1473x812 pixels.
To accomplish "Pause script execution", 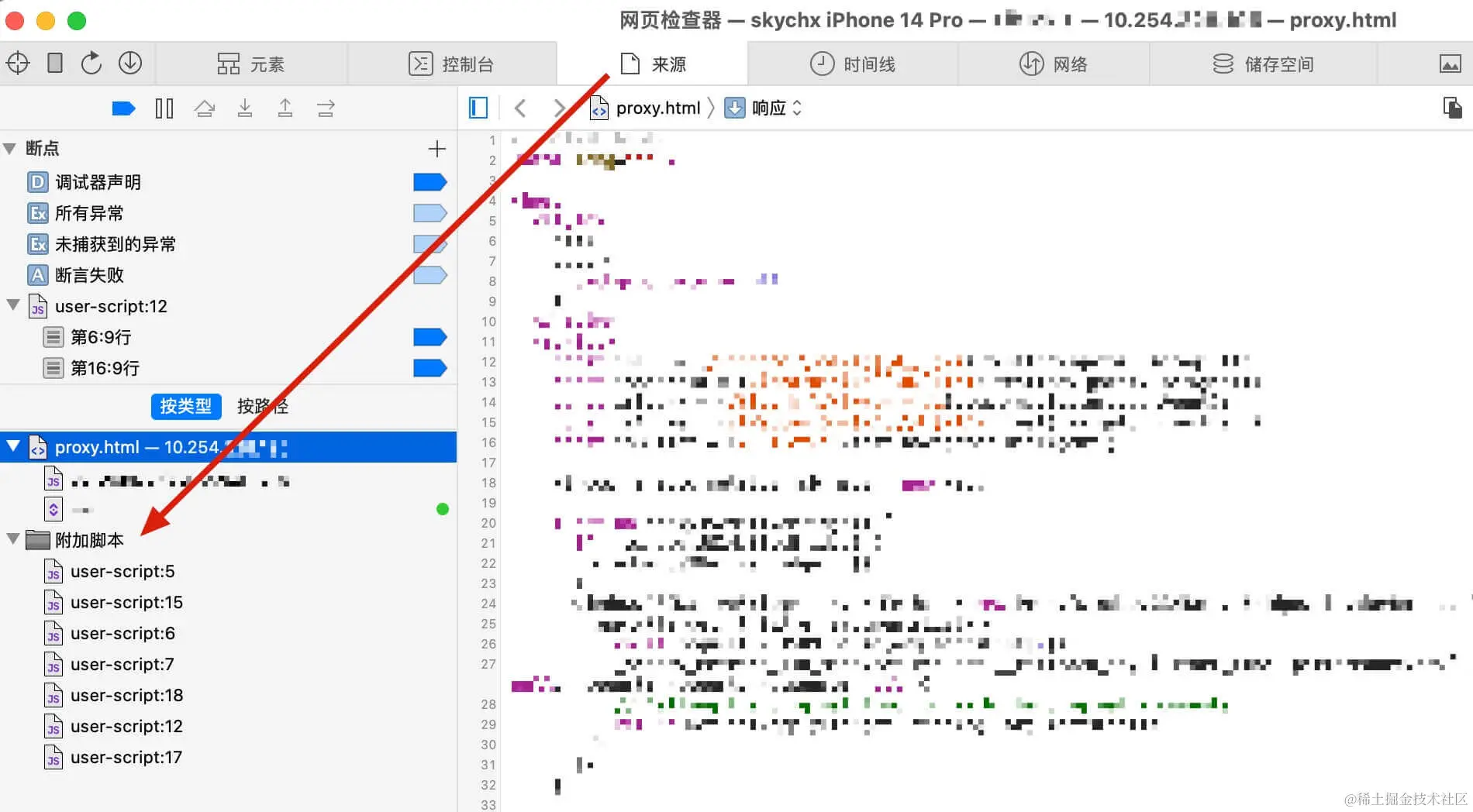I will [x=164, y=108].
